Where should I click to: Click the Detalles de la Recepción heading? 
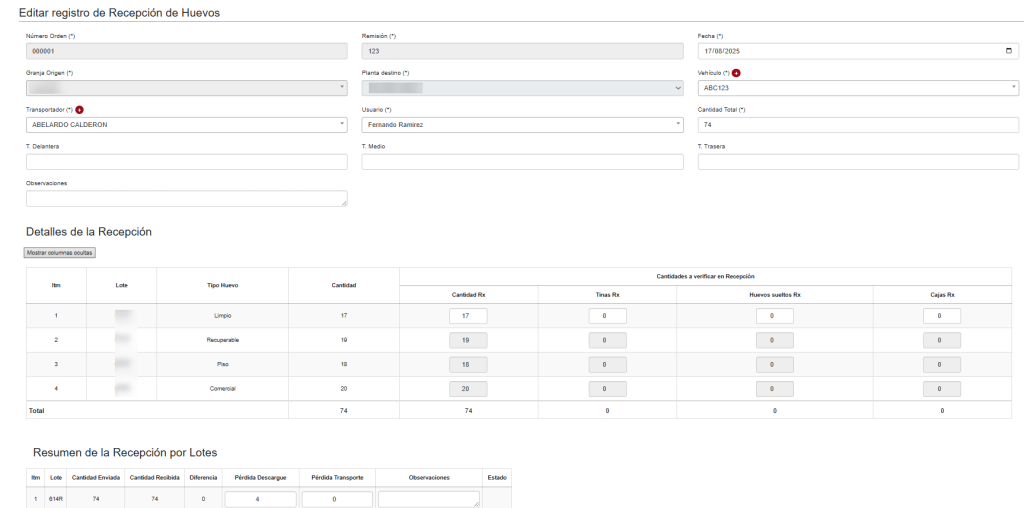coord(89,232)
